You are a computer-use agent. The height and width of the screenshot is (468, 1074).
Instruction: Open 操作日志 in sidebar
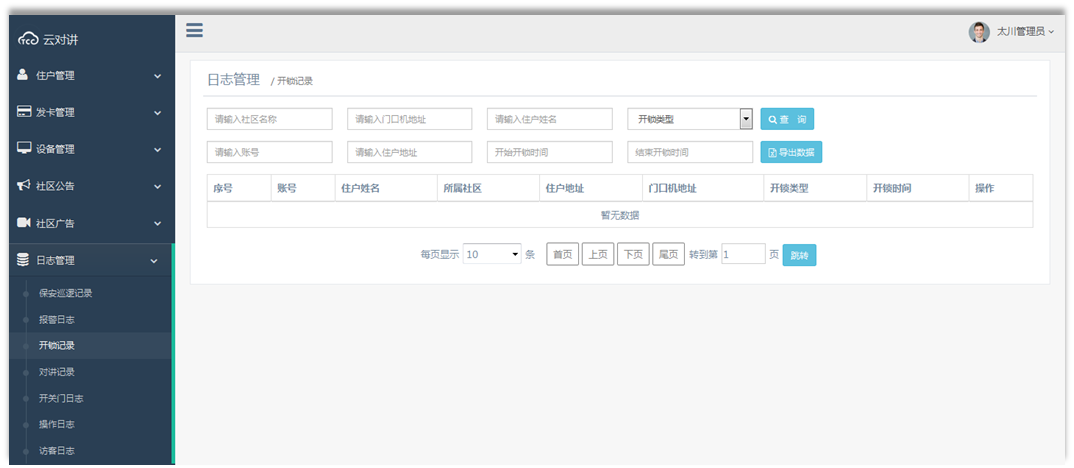[x=57, y=424]
